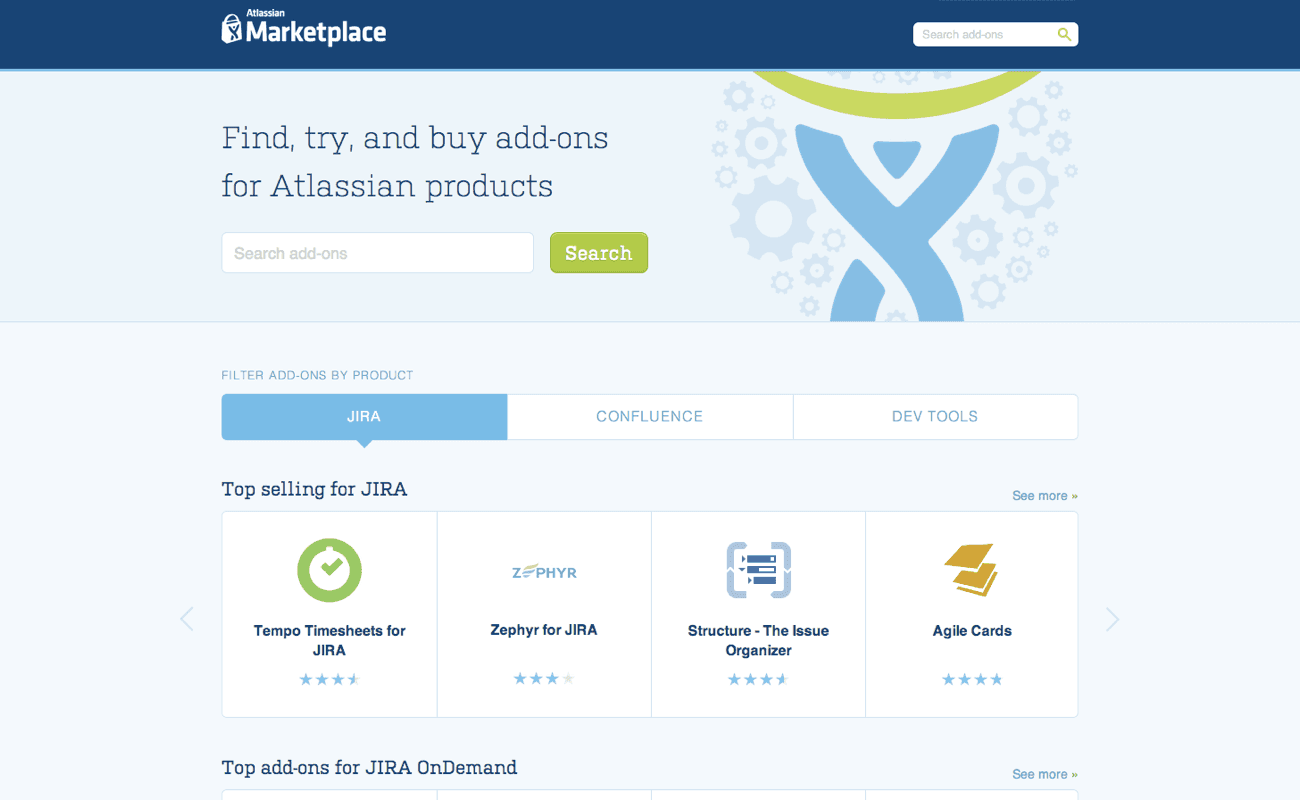Open the Tempo Timesheets clock icon
1300x800 pixels.
(x=329, y=569)
